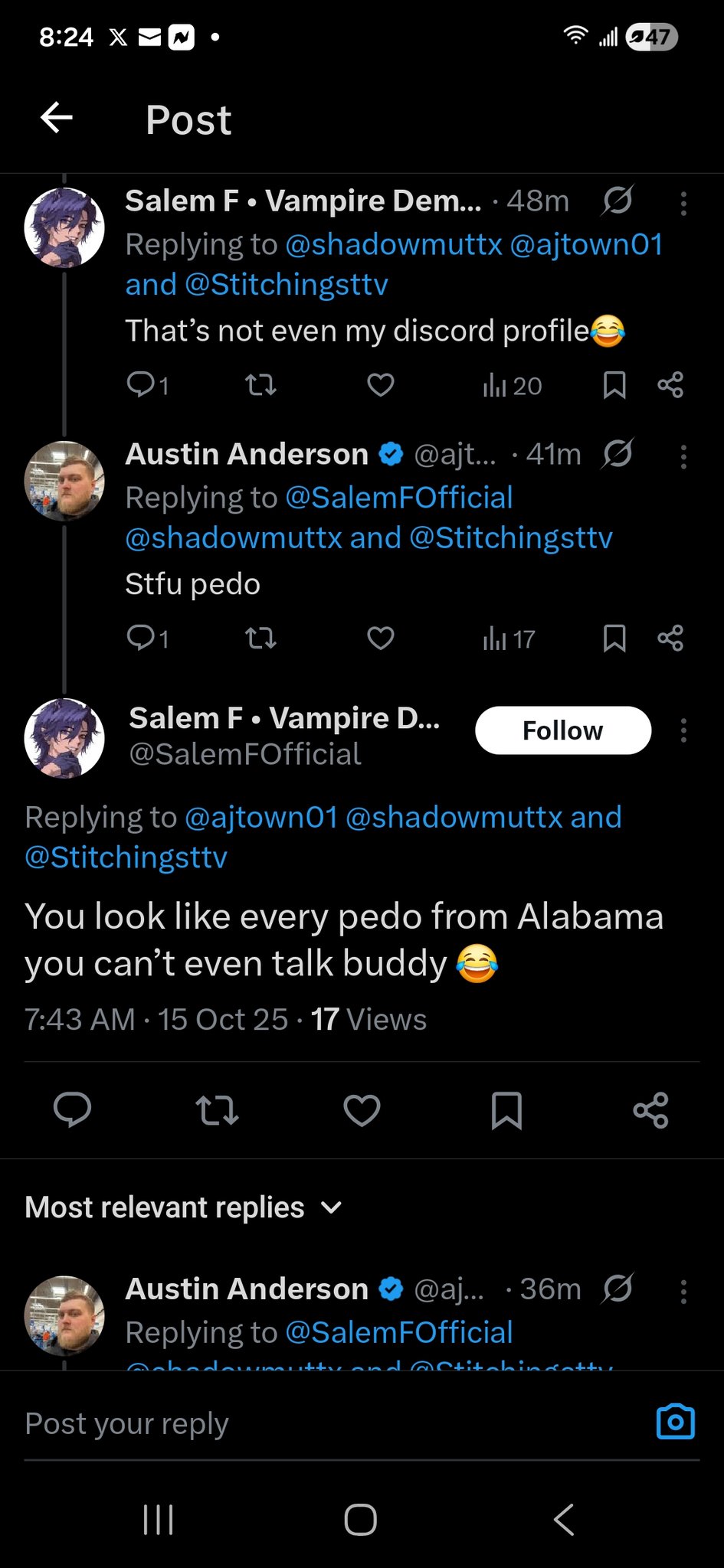Open more options on "Stfu pedo" reply
The image size is (724, 1568).
pos(683,456)
